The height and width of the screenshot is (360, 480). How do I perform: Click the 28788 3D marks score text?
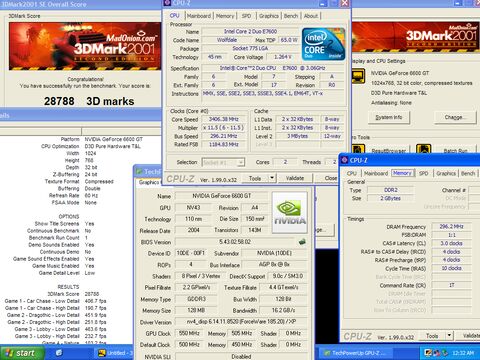(89, 101)
